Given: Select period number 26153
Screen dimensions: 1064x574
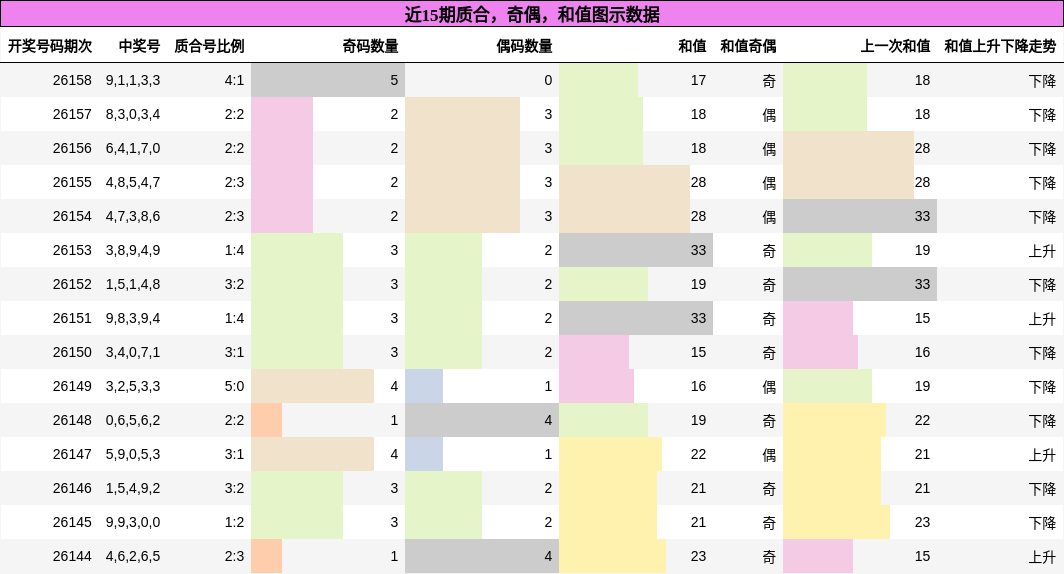Looking at the screenshot, I should coord(72,250).
